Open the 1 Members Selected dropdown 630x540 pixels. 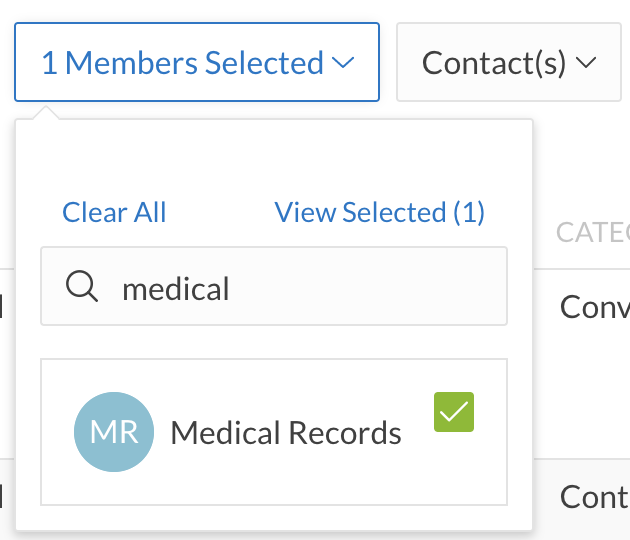(x=197, y=62)
